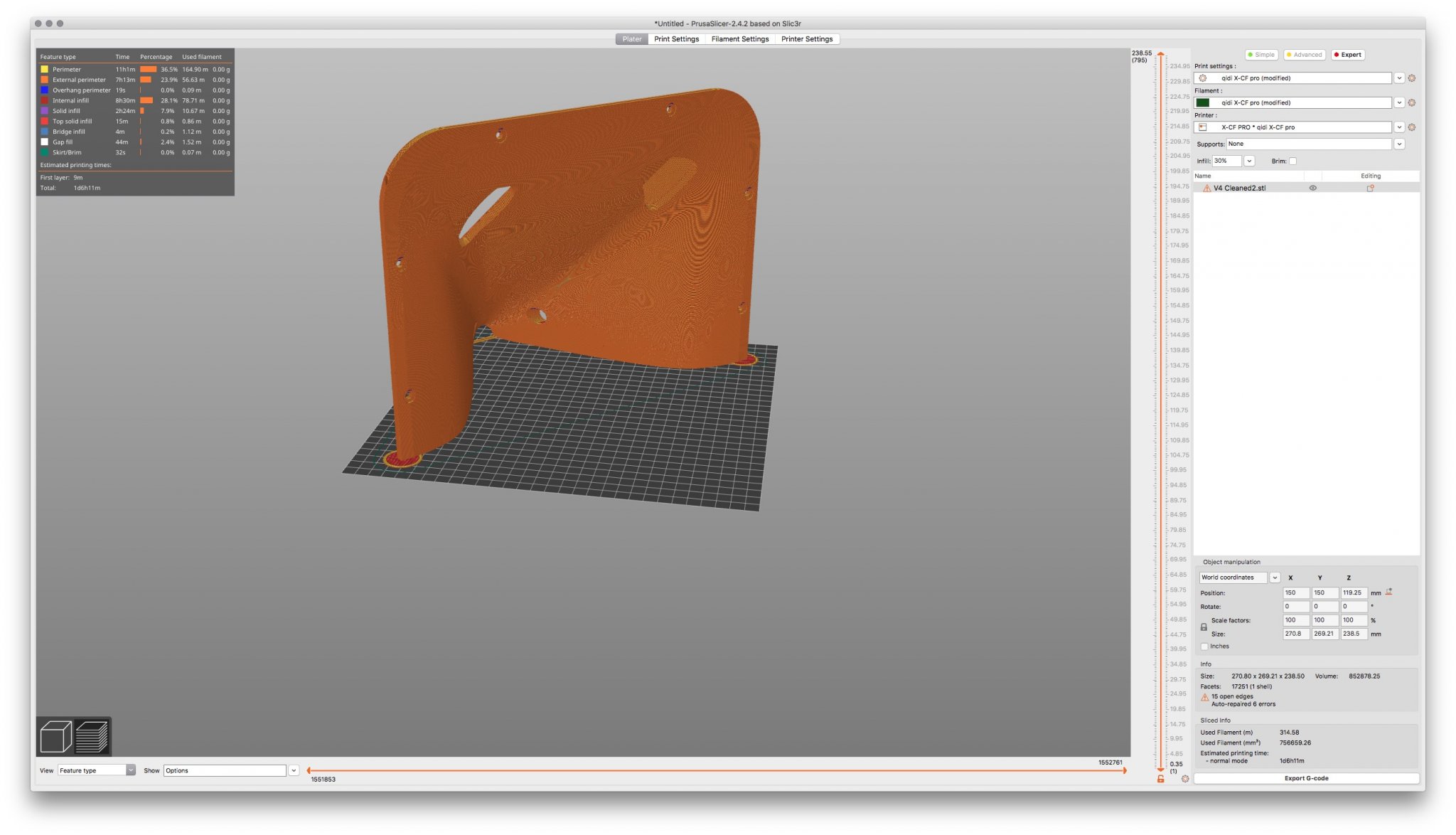Click the 15 open edges warning icon

point(1205,697)
